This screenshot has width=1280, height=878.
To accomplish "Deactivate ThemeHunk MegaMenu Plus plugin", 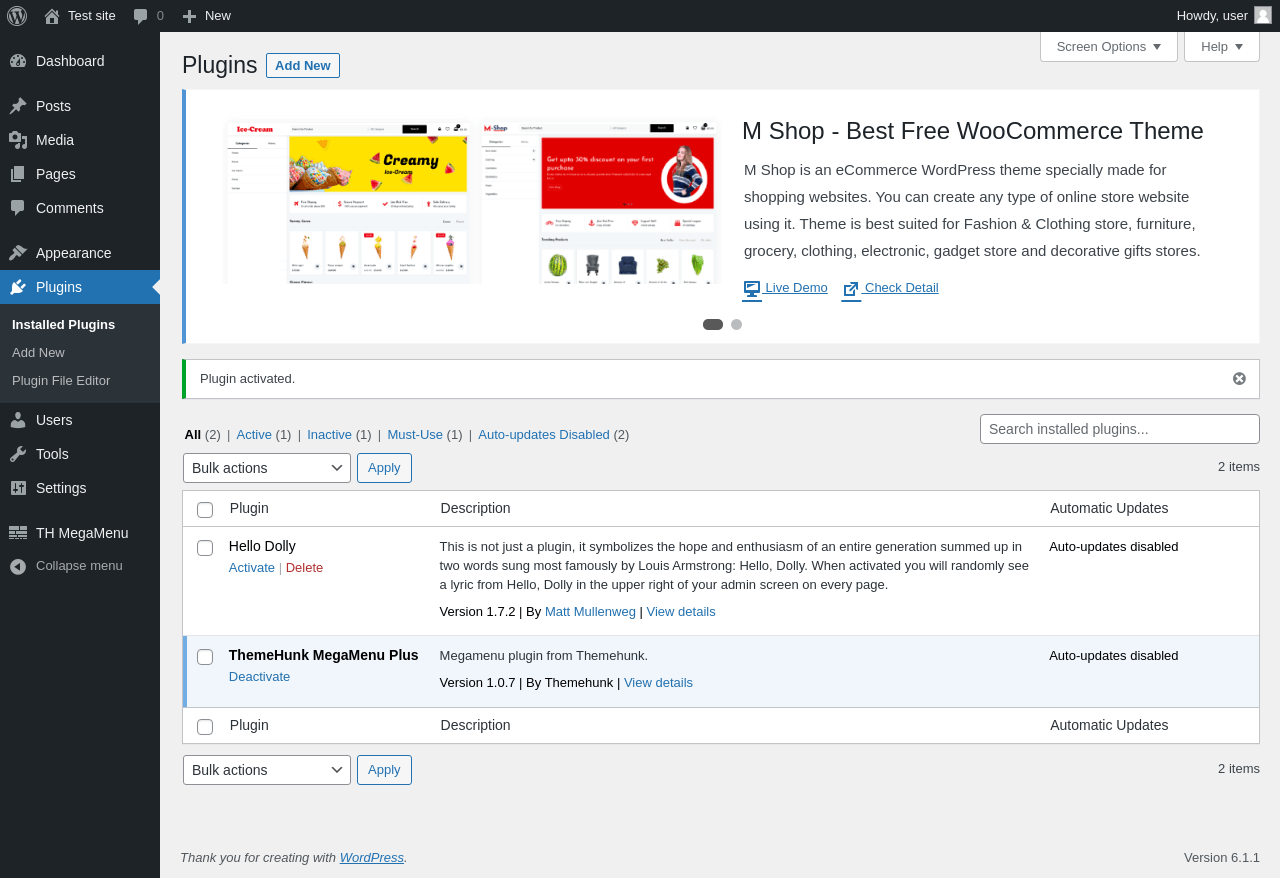I will pos(260,676).
